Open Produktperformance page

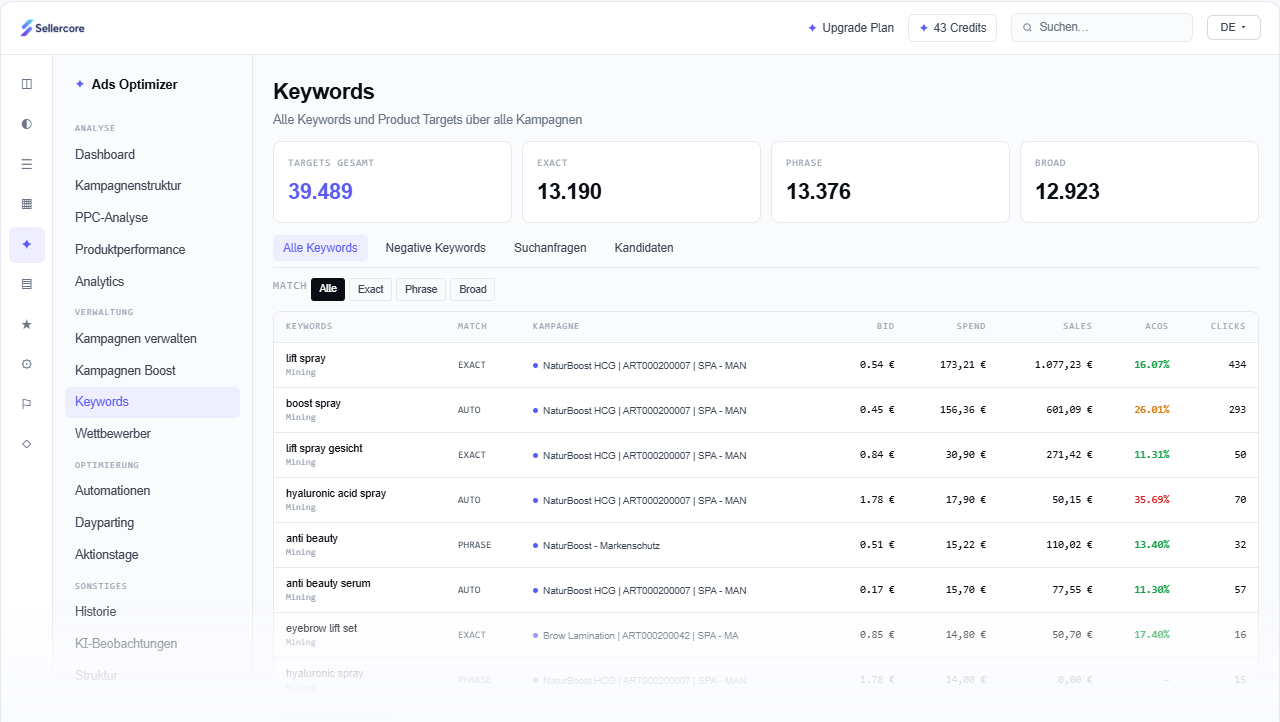[x=152, y=250]
